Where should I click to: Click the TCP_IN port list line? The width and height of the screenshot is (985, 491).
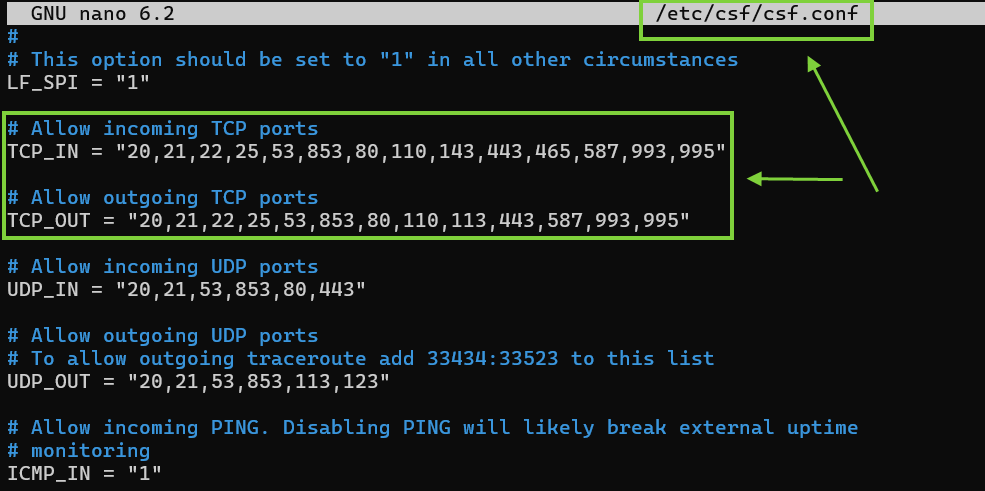pos(366,151)
